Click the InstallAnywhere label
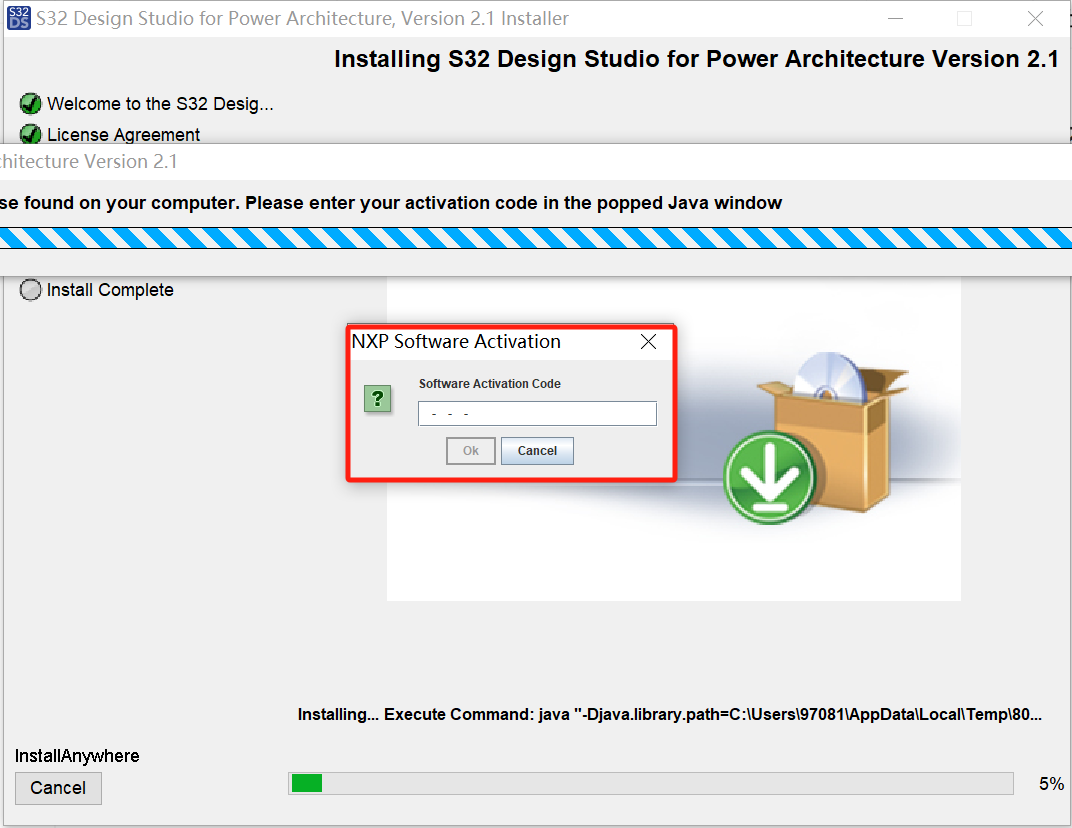The height and width of the screenshot is (828, 1072). click(x=77, y=756)
